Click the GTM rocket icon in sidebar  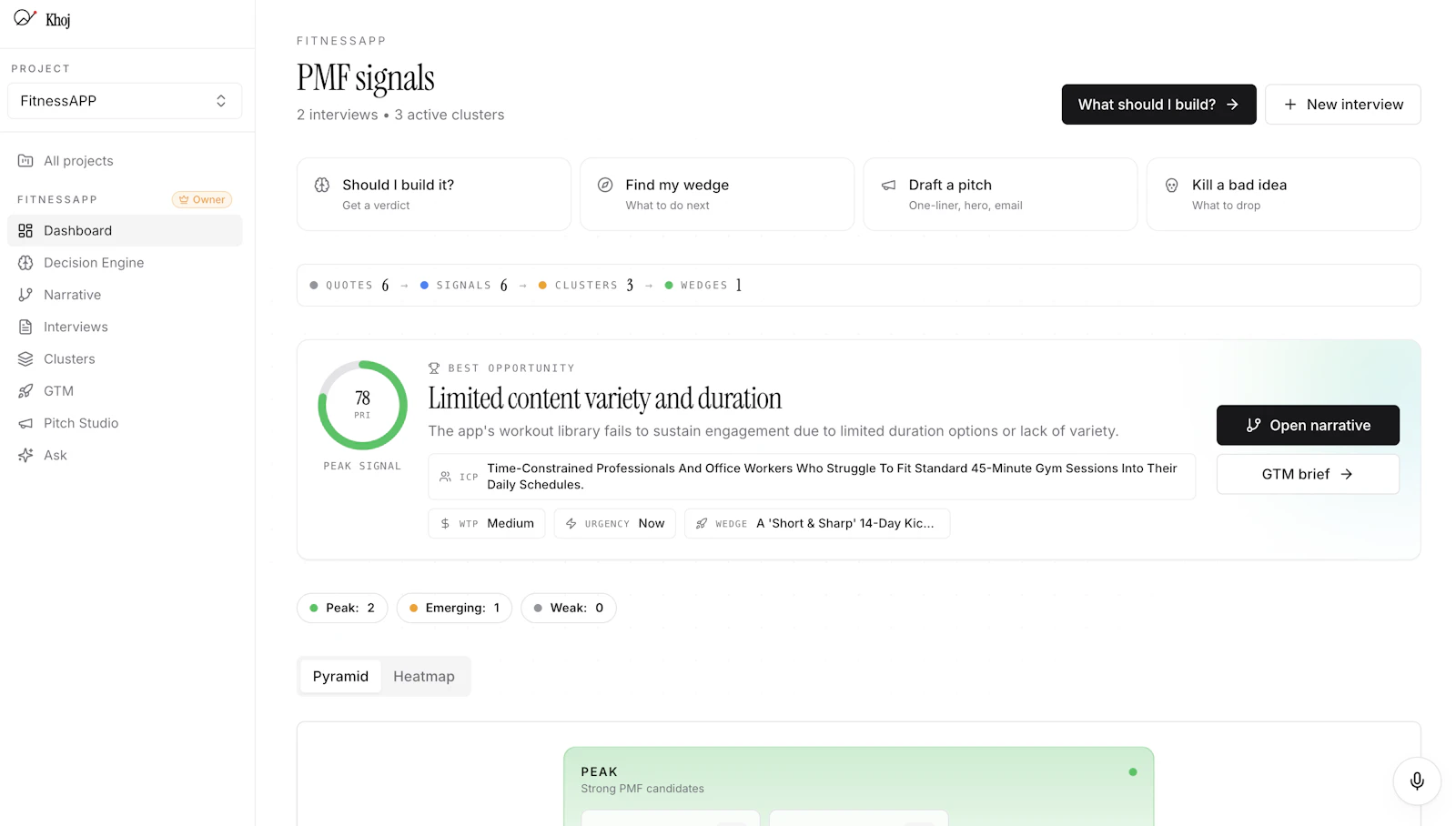(25, 391)
